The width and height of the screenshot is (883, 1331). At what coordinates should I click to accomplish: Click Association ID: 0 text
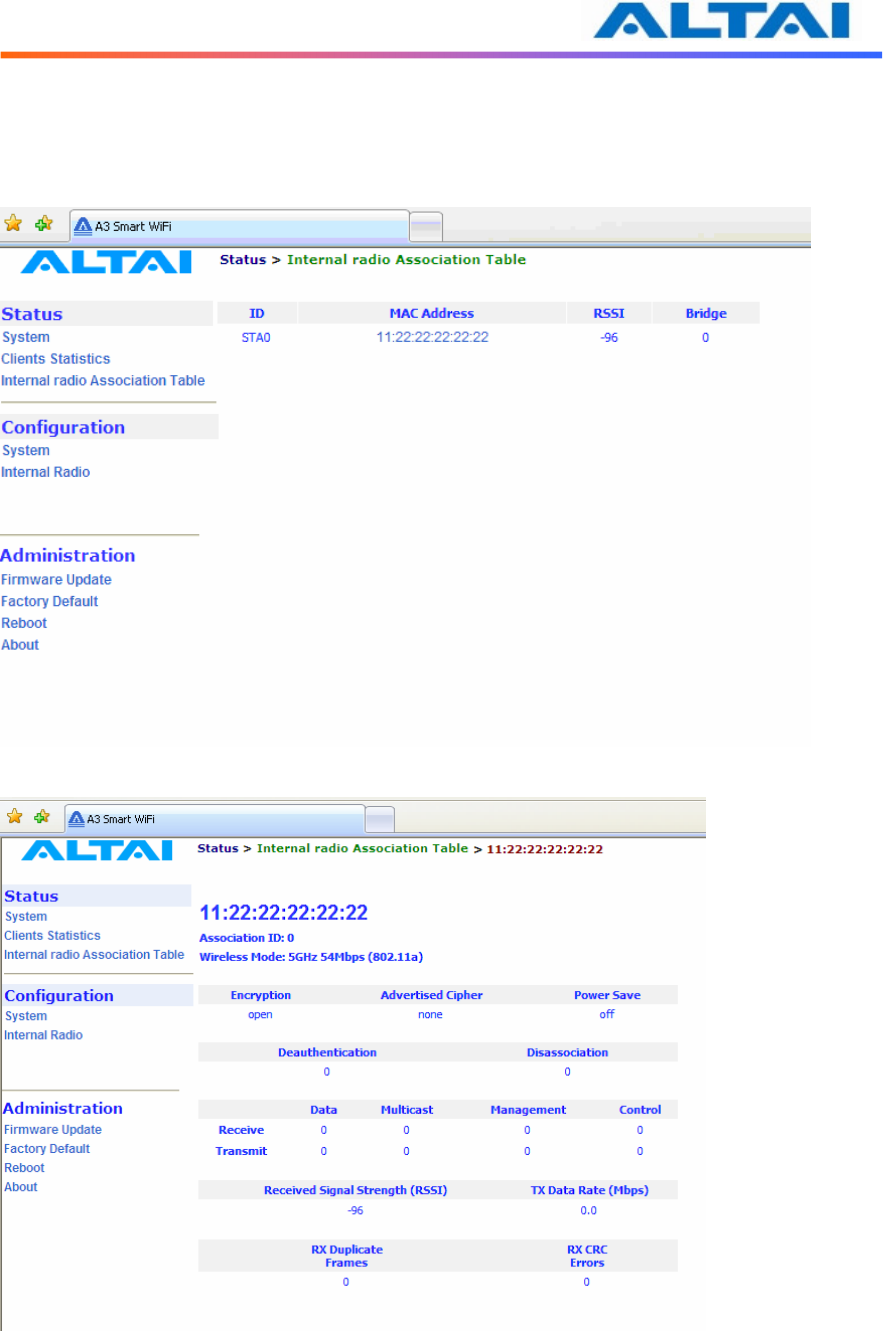click(247, 938)
